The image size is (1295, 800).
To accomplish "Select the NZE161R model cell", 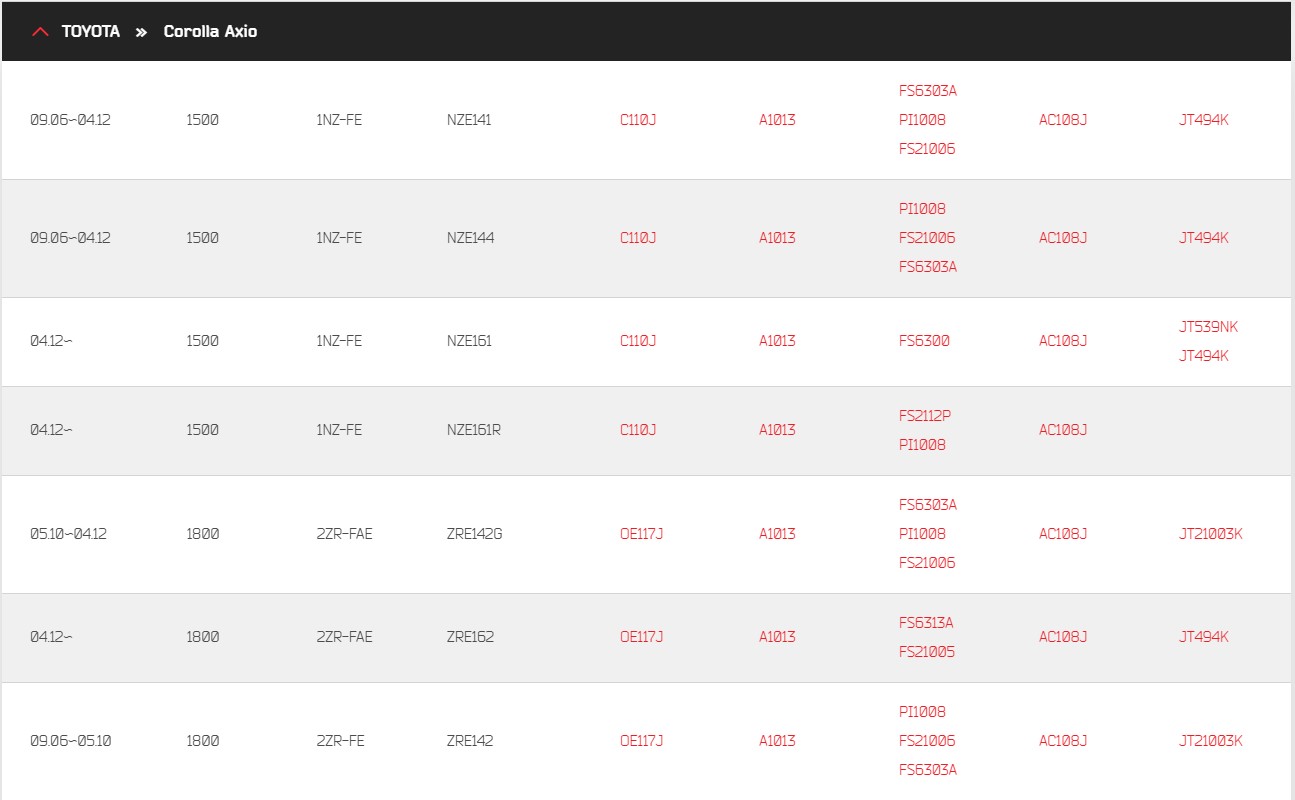I will click(474, 430).
